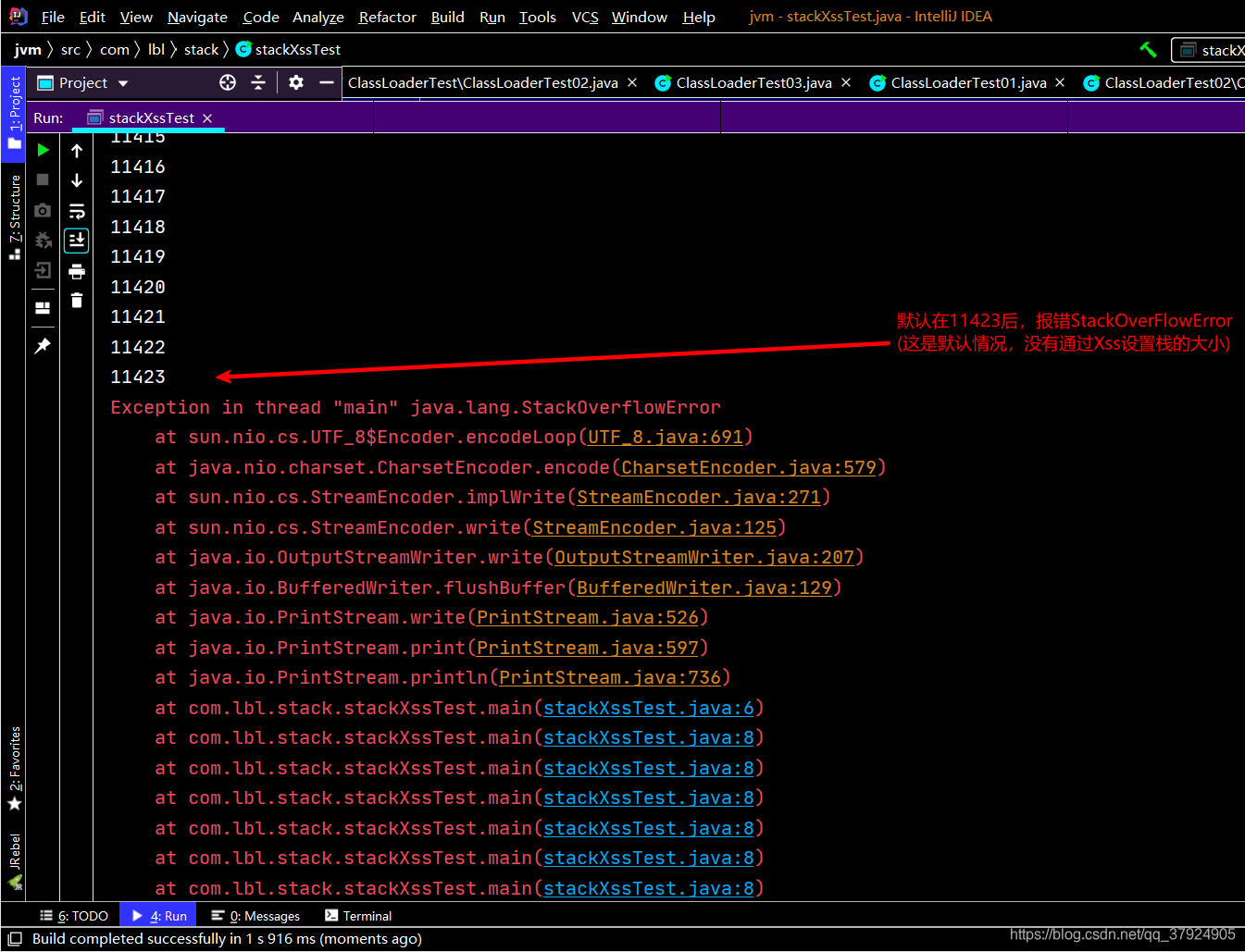Open the Refactor menu
The width and height of the screenshot is (1245, 952).
[388, 17]
